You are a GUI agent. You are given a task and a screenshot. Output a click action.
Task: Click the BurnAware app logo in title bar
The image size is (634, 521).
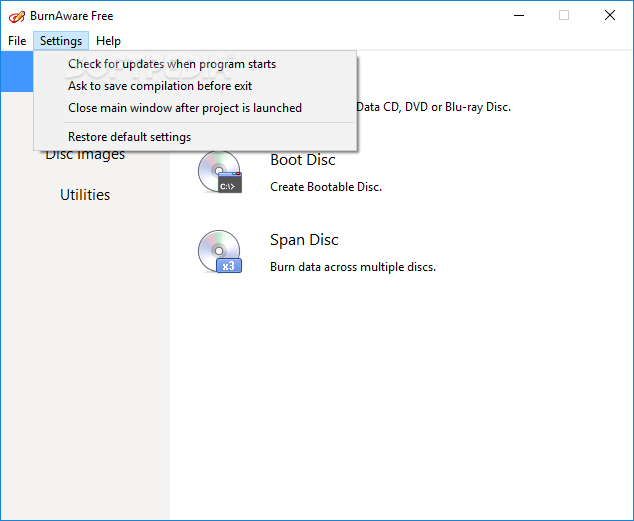pos(17,16)
